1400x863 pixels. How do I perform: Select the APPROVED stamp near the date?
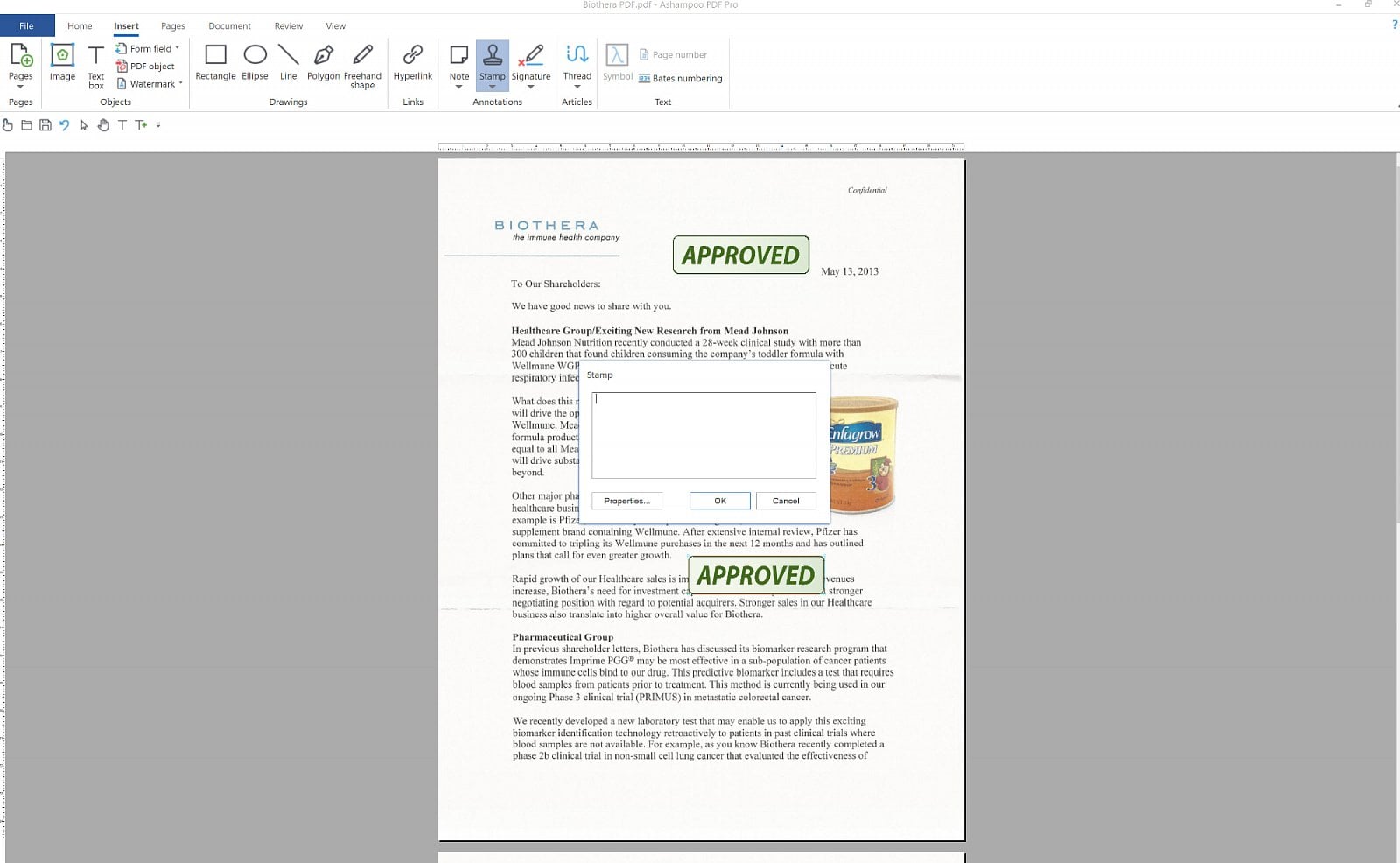coord(740,255)
